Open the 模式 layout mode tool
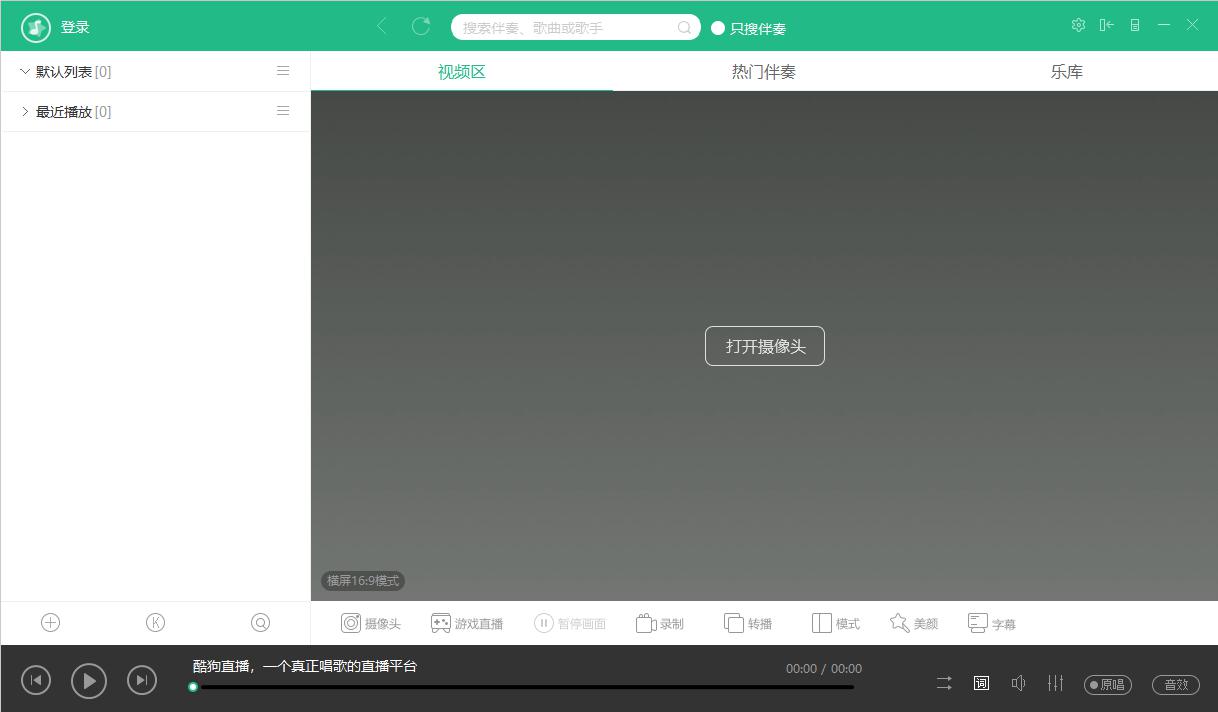Viewport: 1218px width, 712px height. point(836,623)
